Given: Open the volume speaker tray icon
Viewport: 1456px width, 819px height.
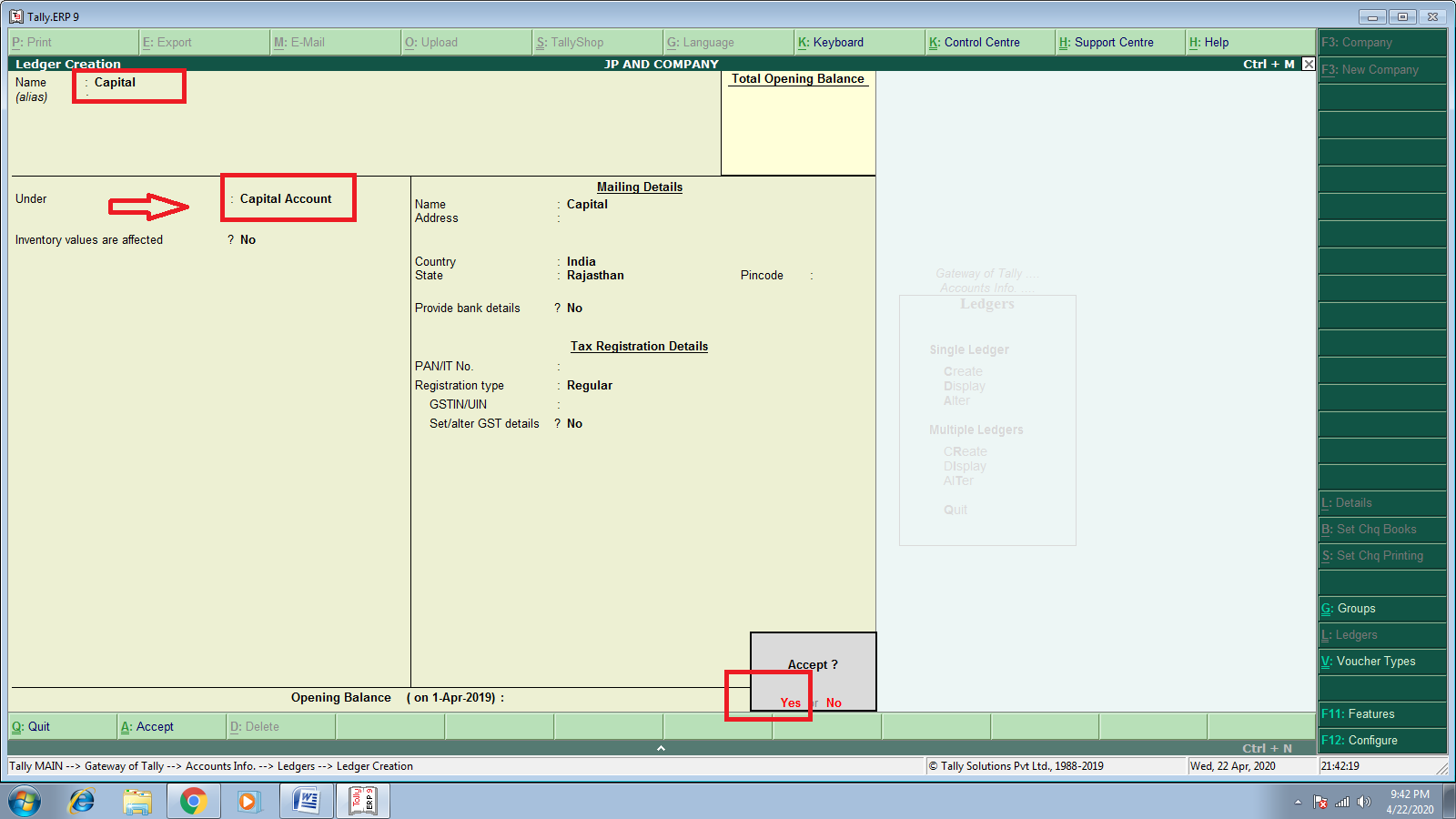Looking at the screenshot, I should point(1363,802).
